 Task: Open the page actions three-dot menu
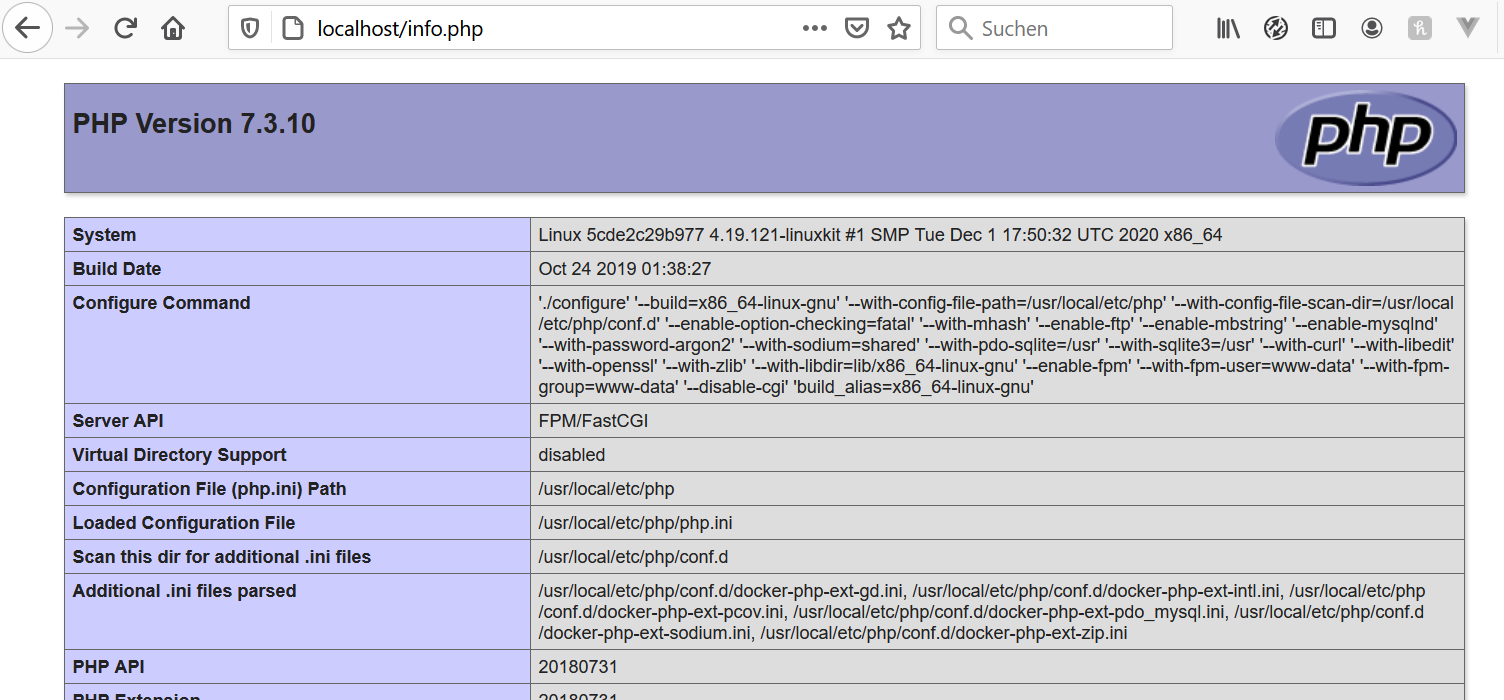815,28
